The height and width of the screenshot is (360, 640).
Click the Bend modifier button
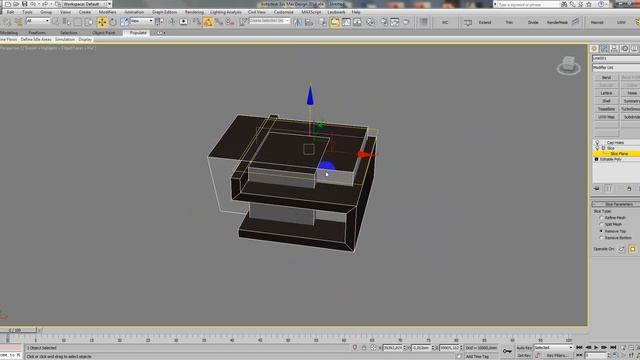(x=606, y=77)
